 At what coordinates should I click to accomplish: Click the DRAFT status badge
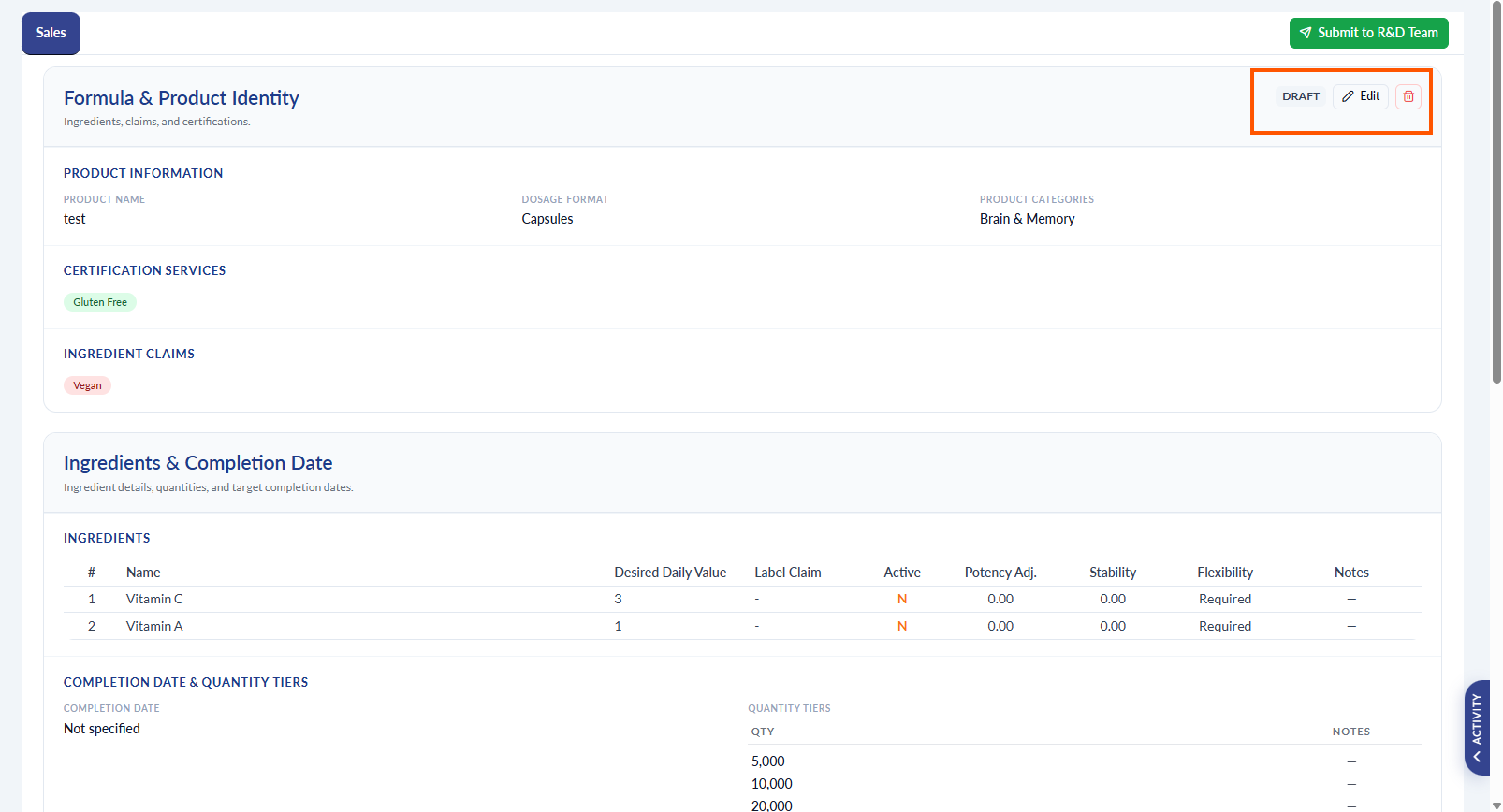click(x=1300, y=96)
